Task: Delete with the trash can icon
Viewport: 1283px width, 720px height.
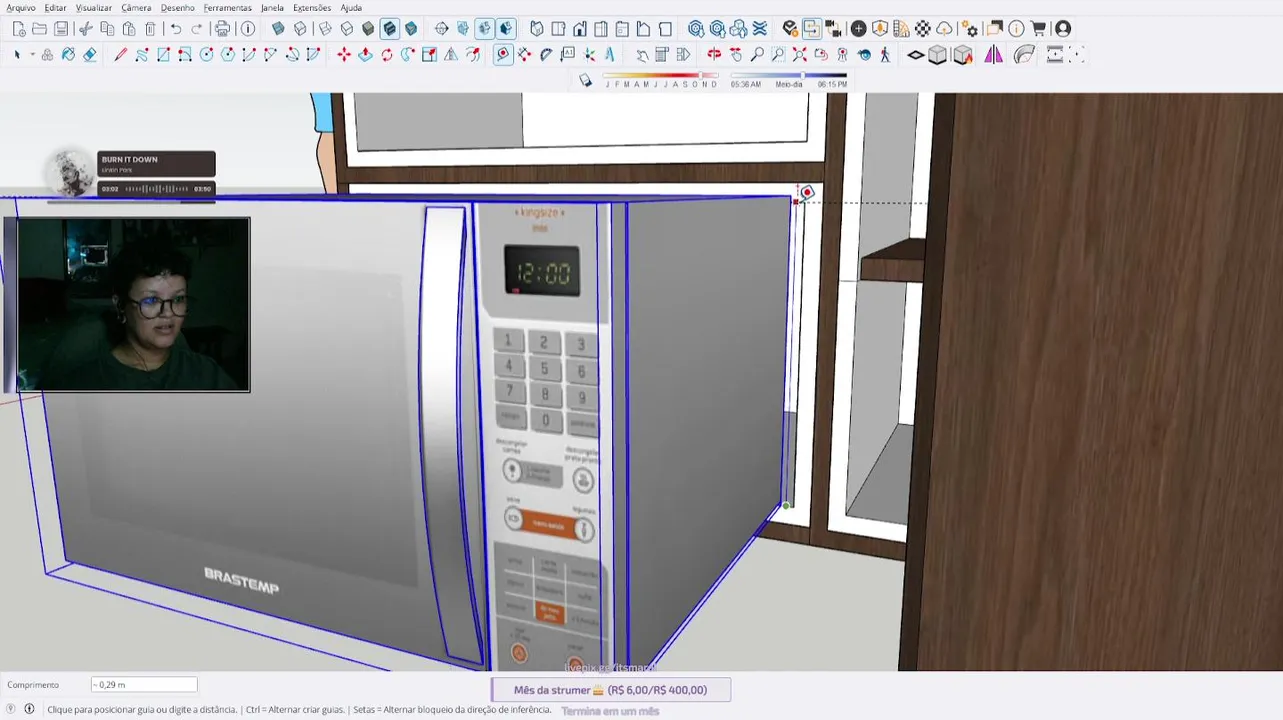Action: point(150,29)
